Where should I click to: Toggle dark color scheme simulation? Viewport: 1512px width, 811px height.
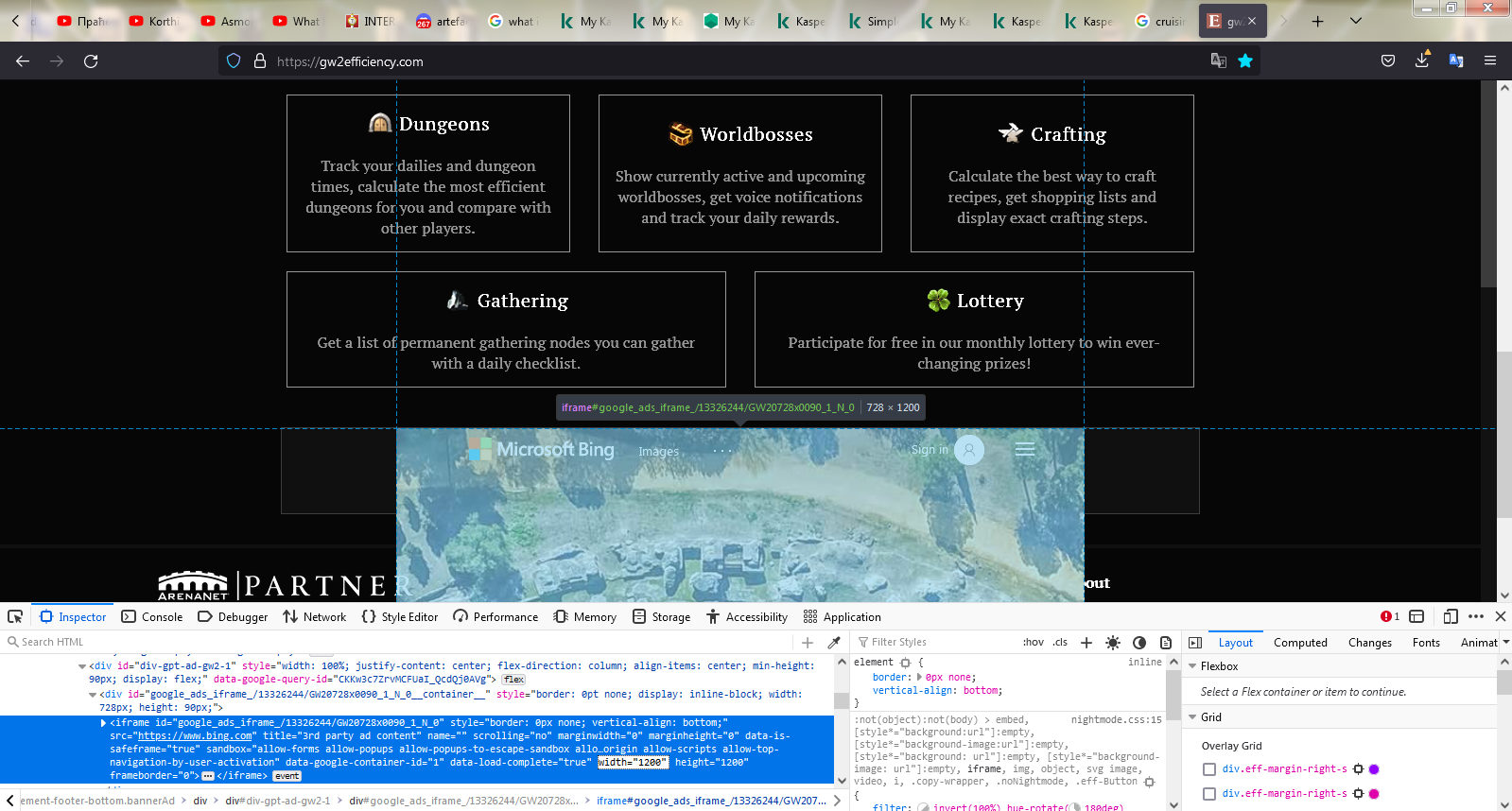(x=1139, y=643)
